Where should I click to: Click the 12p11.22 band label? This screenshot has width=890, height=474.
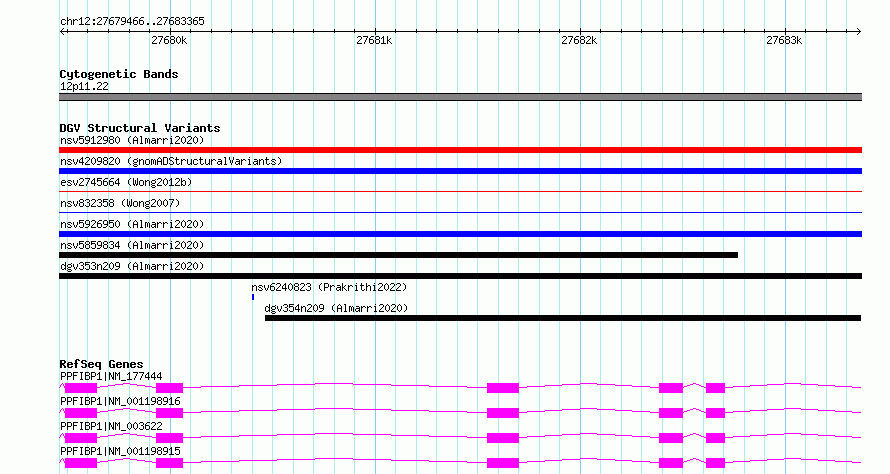click(x=84, y=86)
